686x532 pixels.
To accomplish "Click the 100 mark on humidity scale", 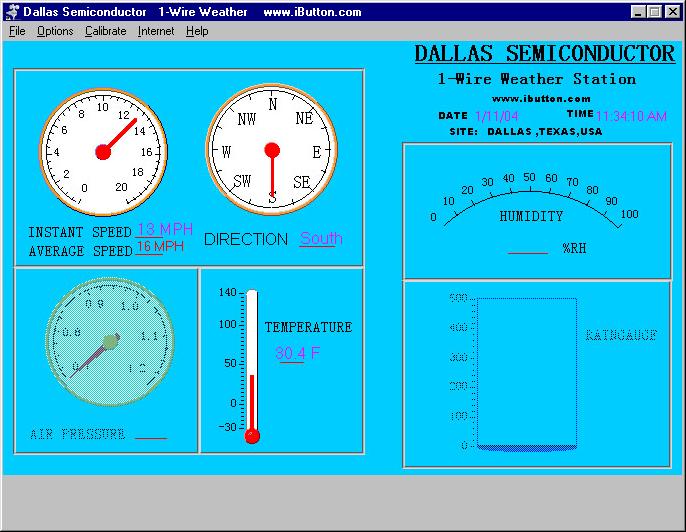I will 630,214.
